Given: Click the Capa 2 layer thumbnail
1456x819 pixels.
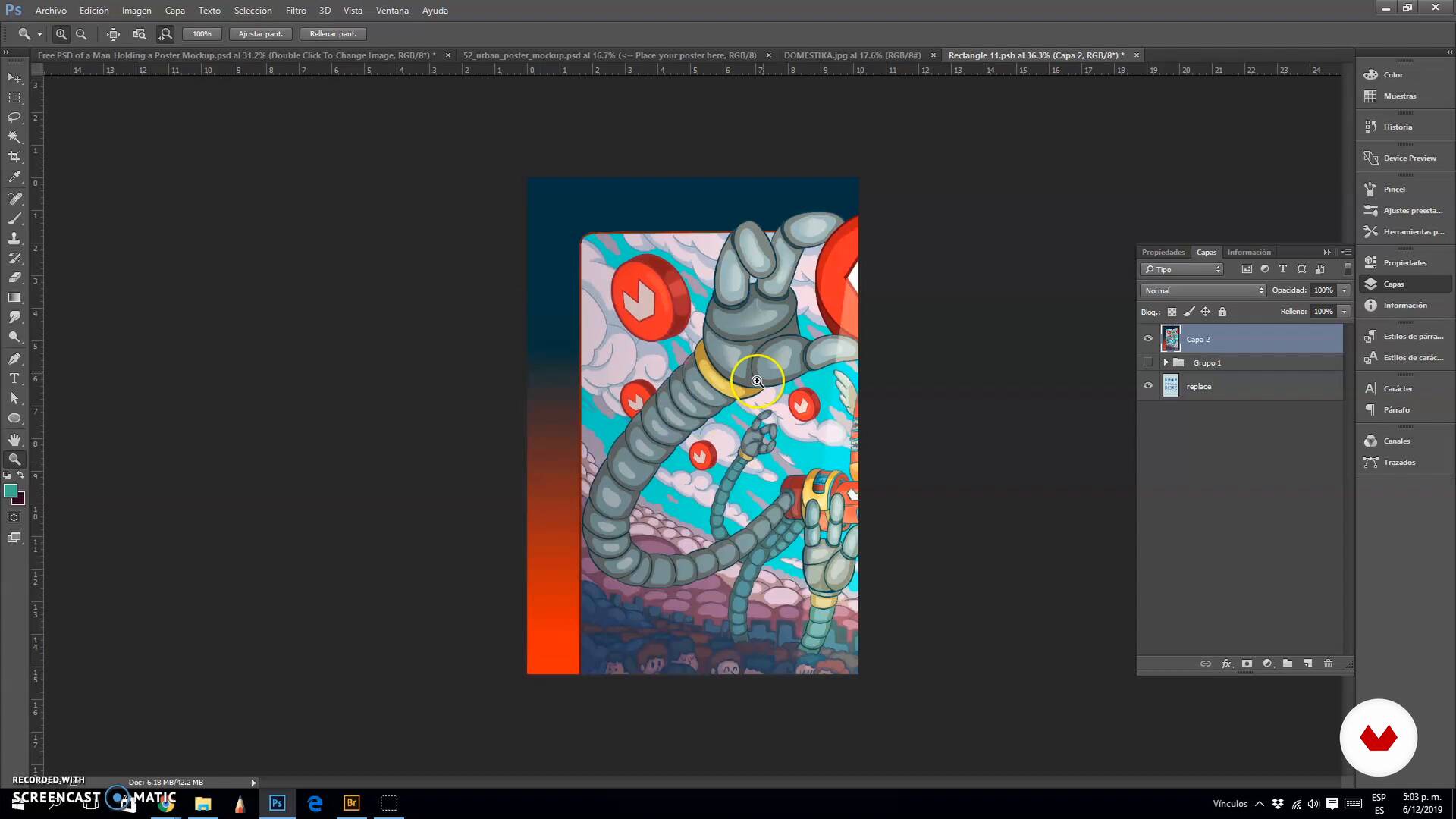Looking at the screenshot, I should pos(1171,339).
